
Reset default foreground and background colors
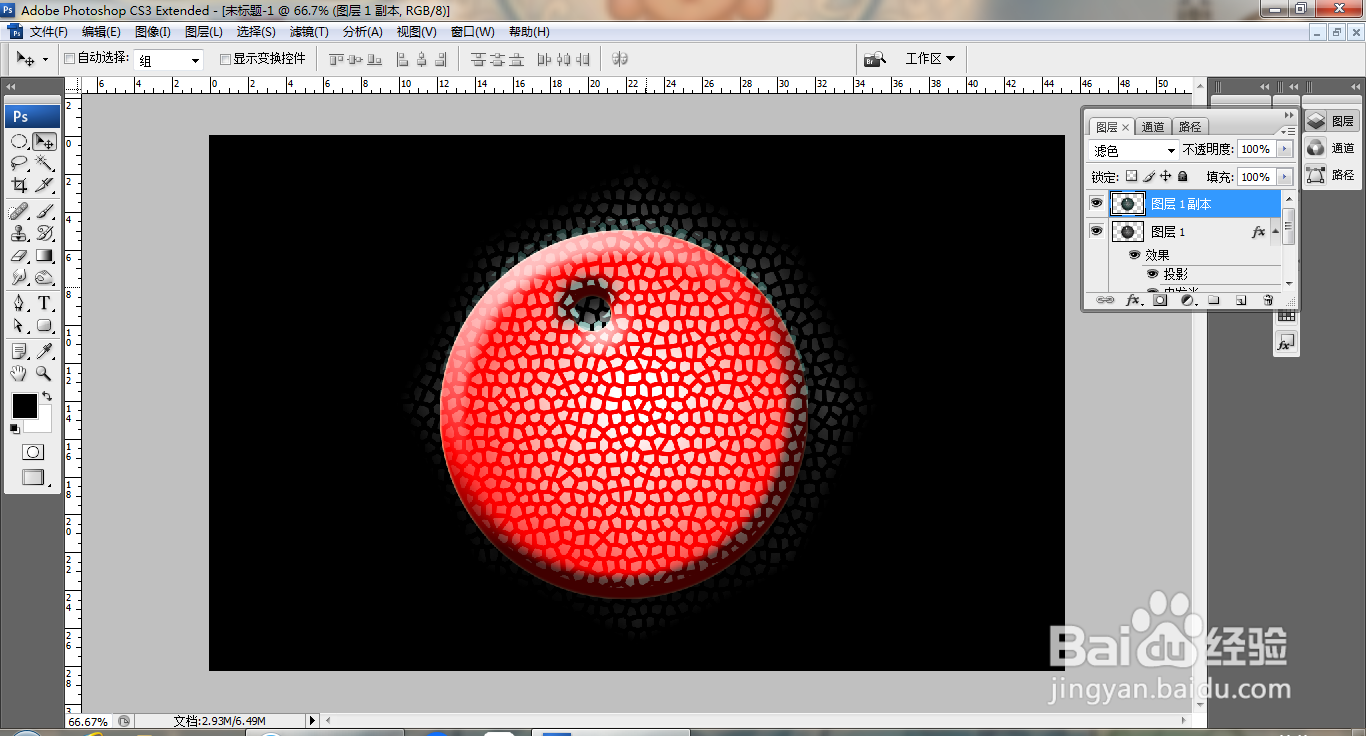click(15, 429)
